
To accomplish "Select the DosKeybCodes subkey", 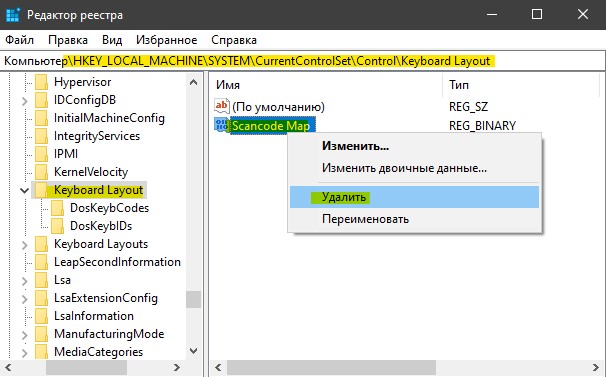I will pyautogui.click(x=109, y=208).
